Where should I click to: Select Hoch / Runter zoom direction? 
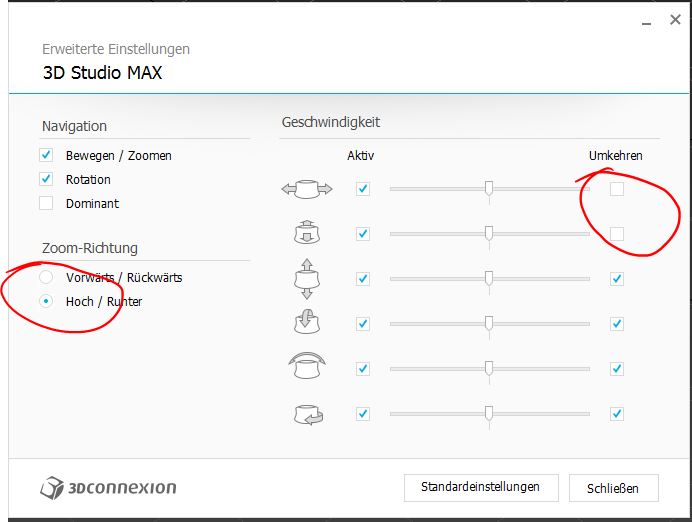point(46,301)
